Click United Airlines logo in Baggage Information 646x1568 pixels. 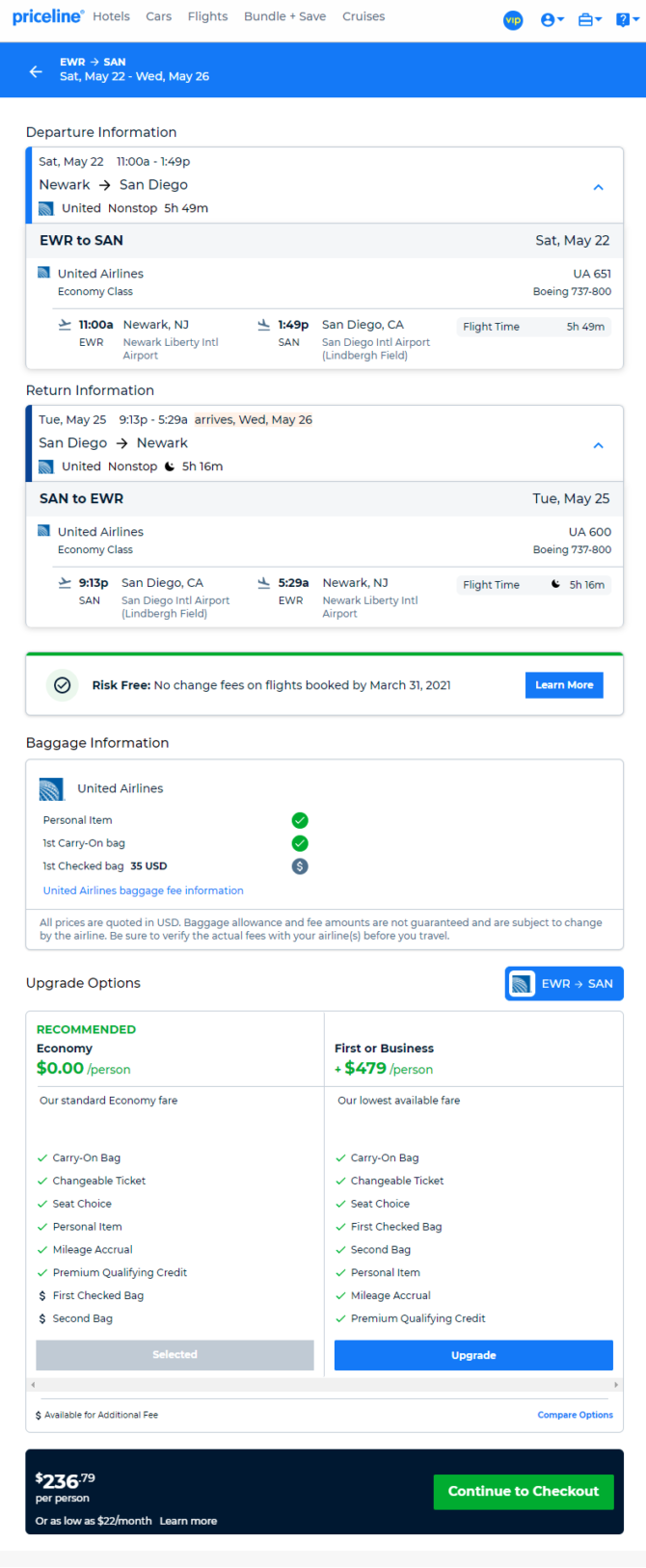click(51, 789)
